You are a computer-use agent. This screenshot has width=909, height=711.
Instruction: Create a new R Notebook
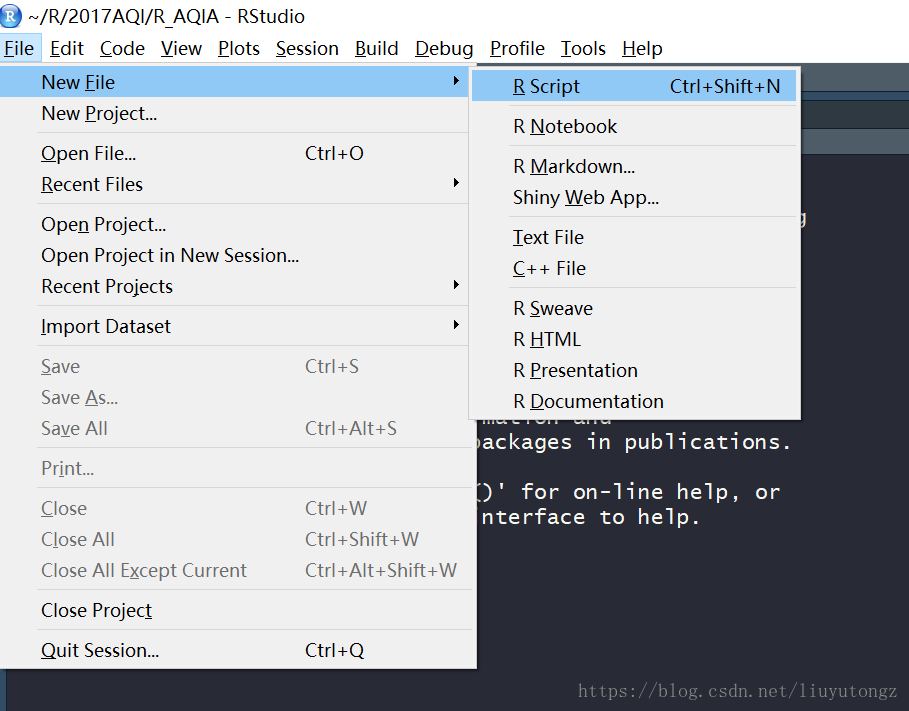(x=634, y=126)
